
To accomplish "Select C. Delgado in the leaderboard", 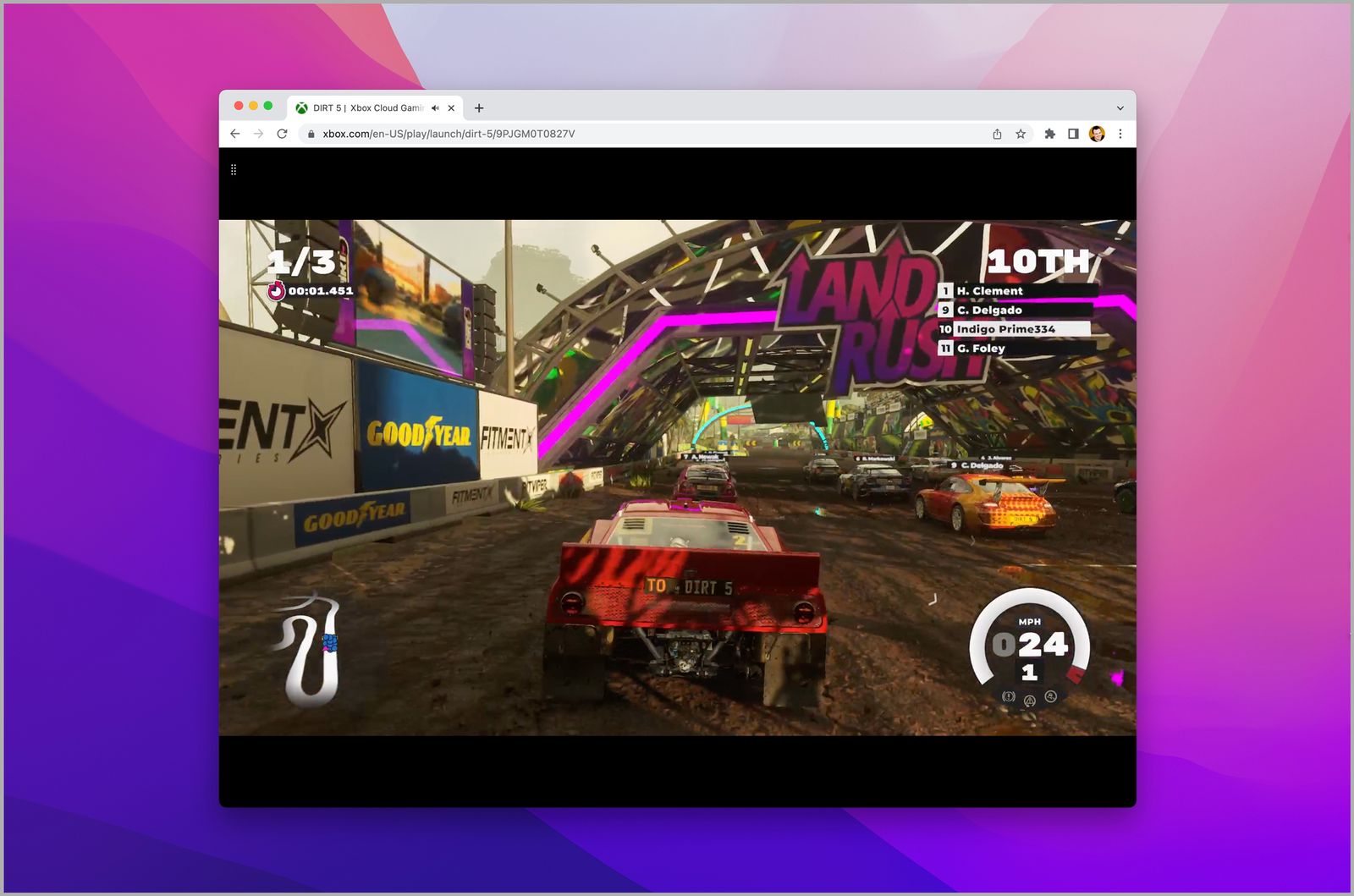I will click(x=1015, y=311).
